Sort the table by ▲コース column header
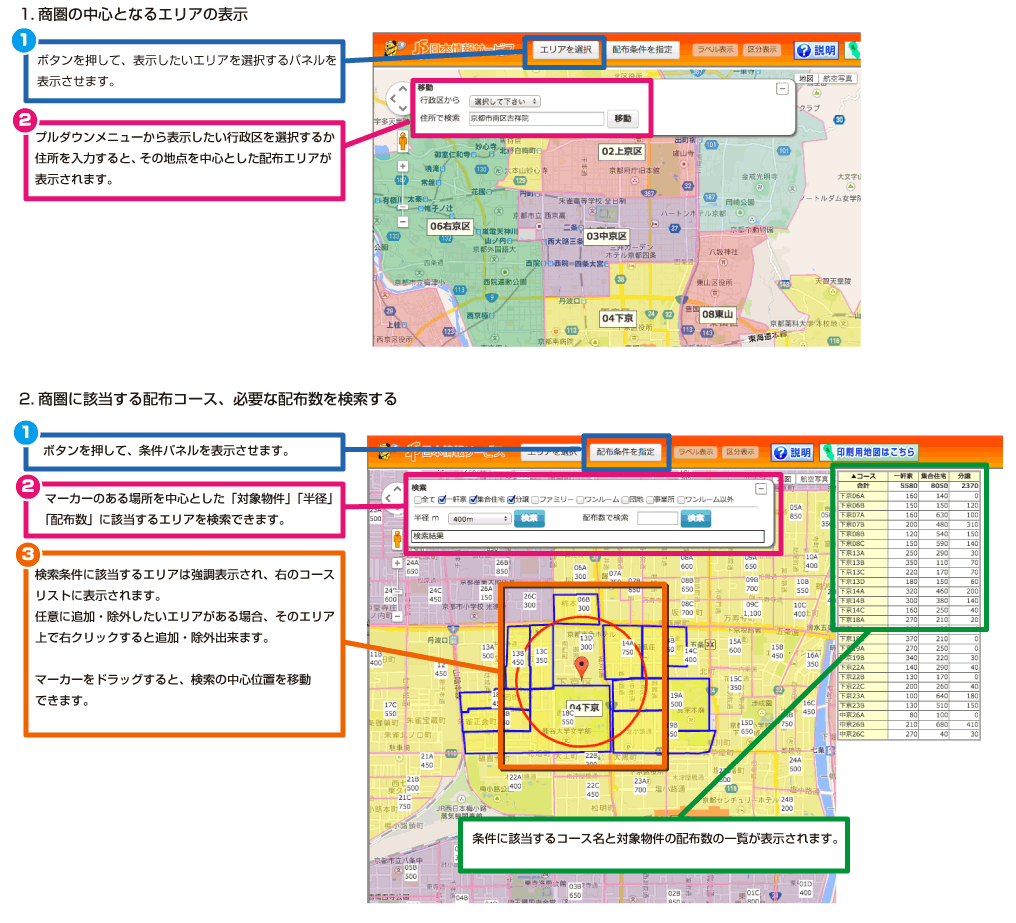 [861, 477]
